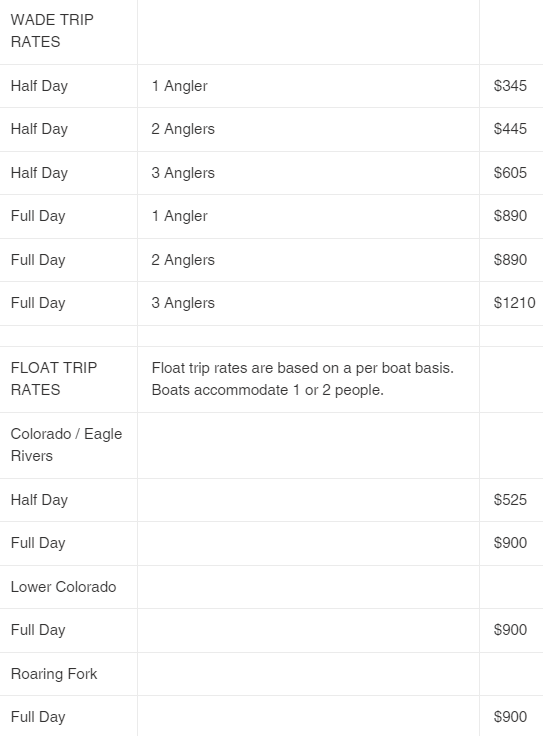The width and height of the screenshot is (543, 736).
Task: Click the $445 price cell
Action: point(510,129)
